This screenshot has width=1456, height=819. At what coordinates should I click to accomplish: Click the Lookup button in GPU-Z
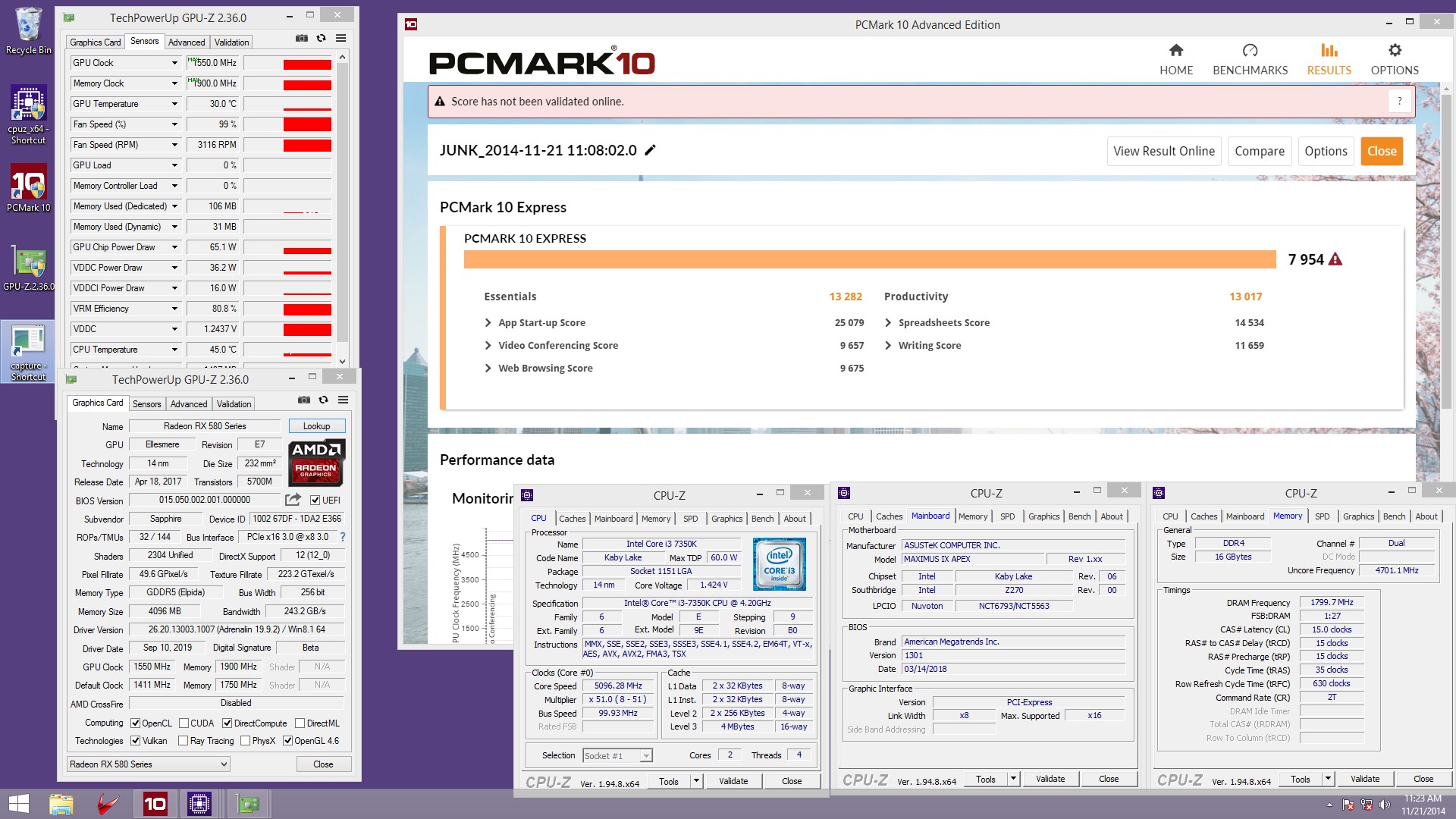[316, 426]
